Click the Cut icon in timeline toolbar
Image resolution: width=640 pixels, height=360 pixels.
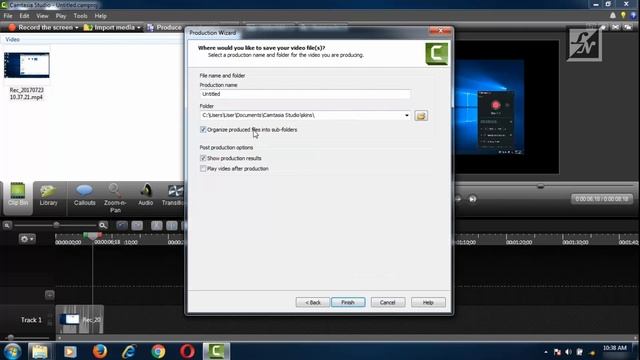coord(157,225)
